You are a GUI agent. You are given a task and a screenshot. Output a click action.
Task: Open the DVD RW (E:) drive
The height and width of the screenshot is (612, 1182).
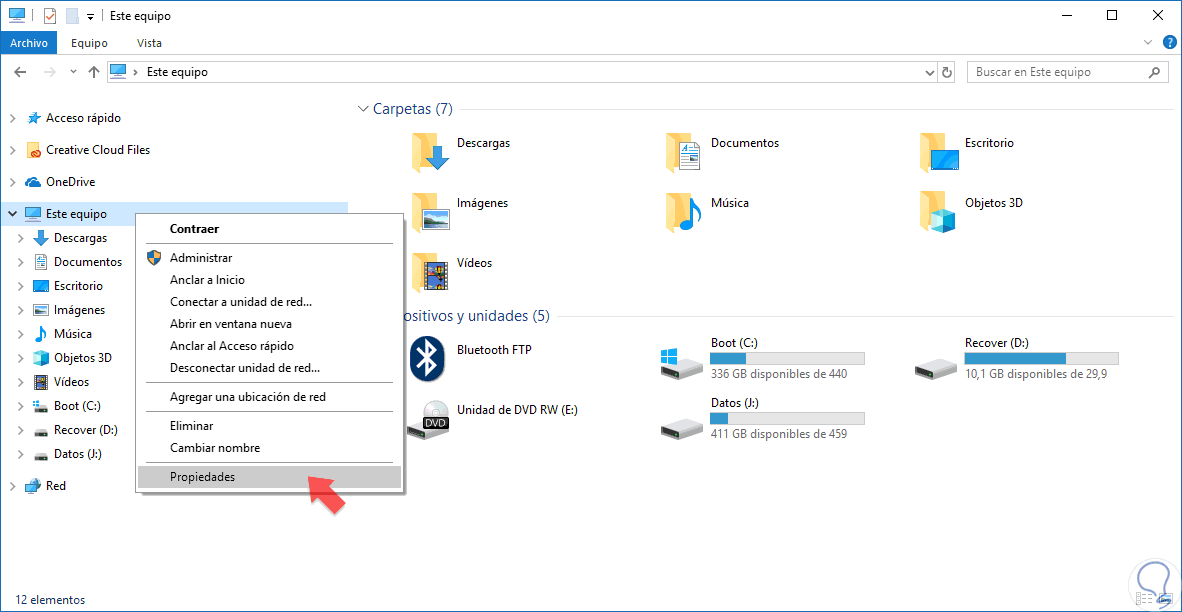430,417
